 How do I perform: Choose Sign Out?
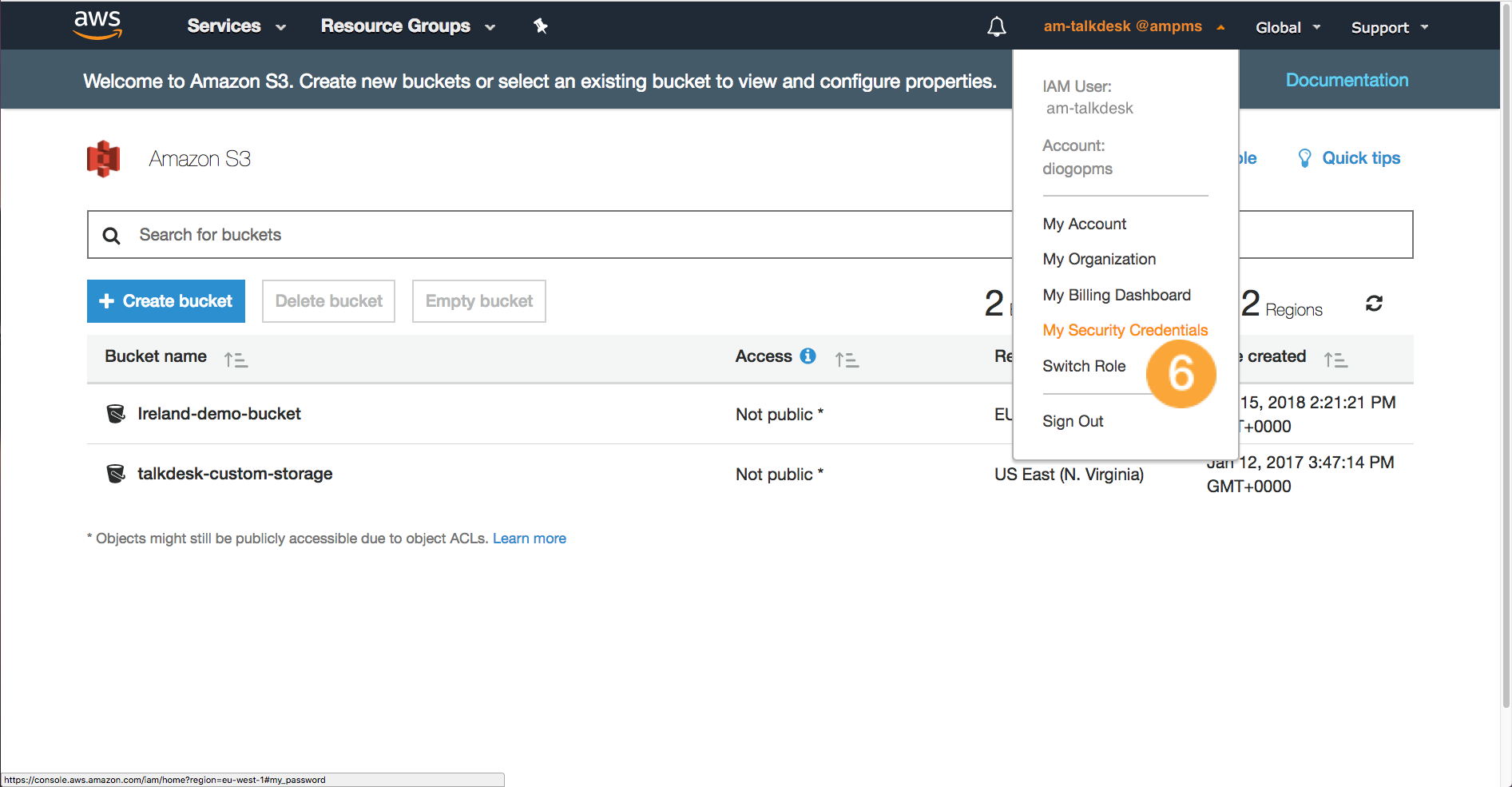click(x=1073, y=421)
